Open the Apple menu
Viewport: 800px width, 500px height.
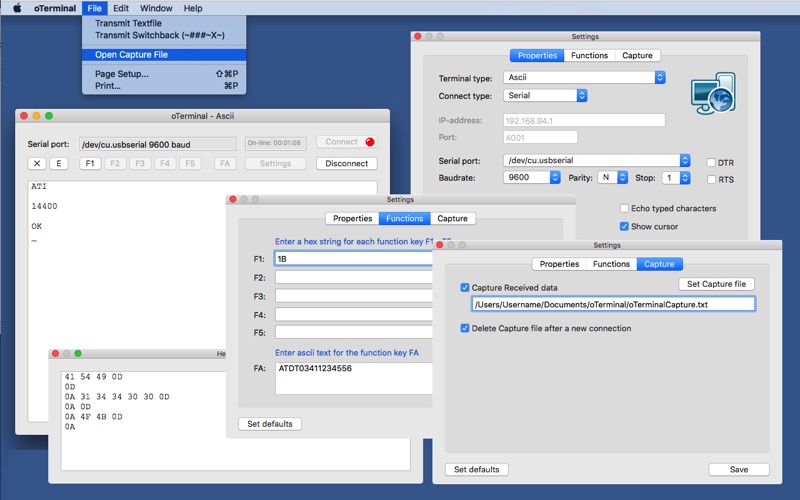click(x=17, y=8)
